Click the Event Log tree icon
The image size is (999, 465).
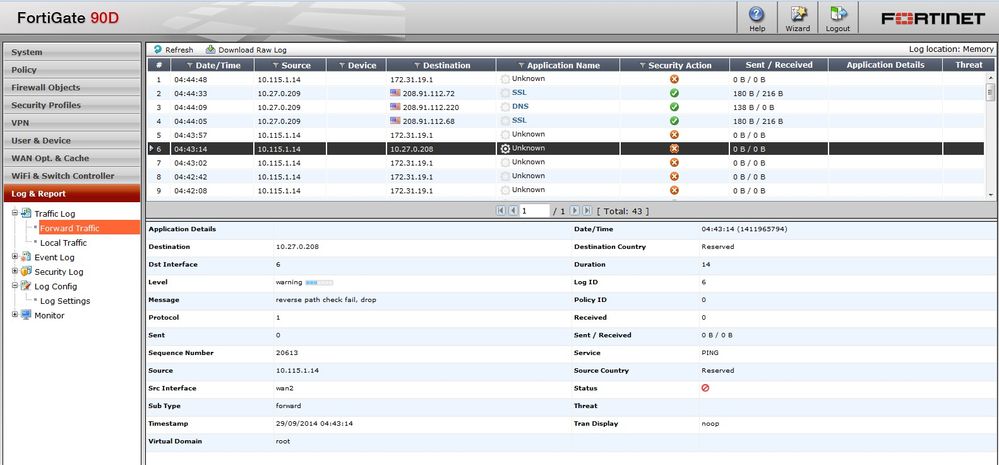tap(26, 257)
